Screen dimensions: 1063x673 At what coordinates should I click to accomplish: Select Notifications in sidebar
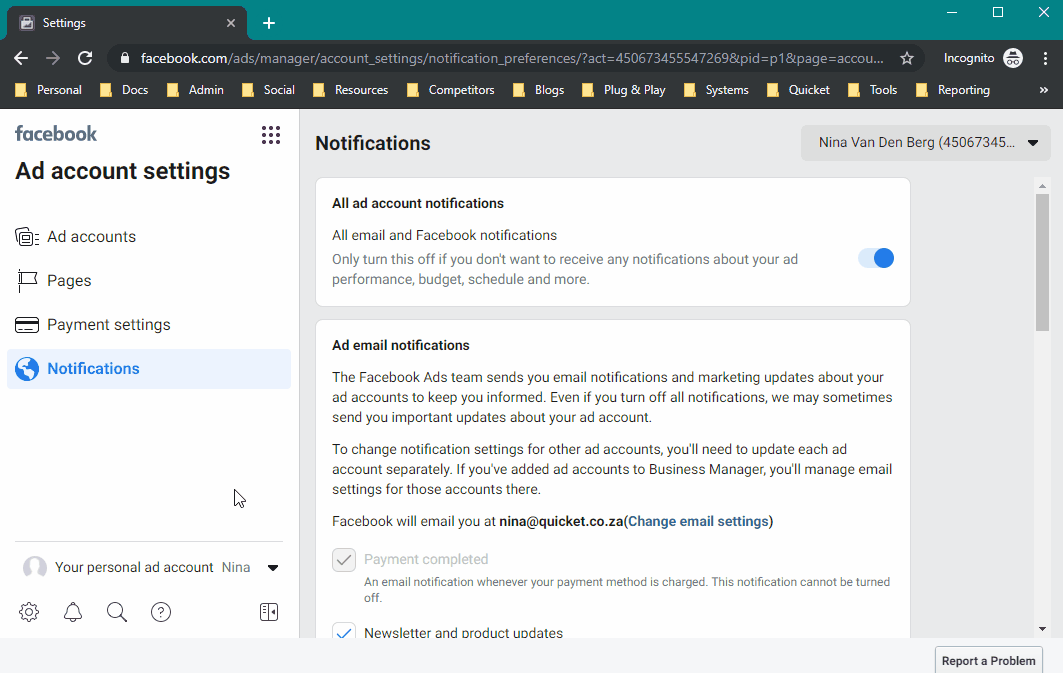tap(148, 369)
